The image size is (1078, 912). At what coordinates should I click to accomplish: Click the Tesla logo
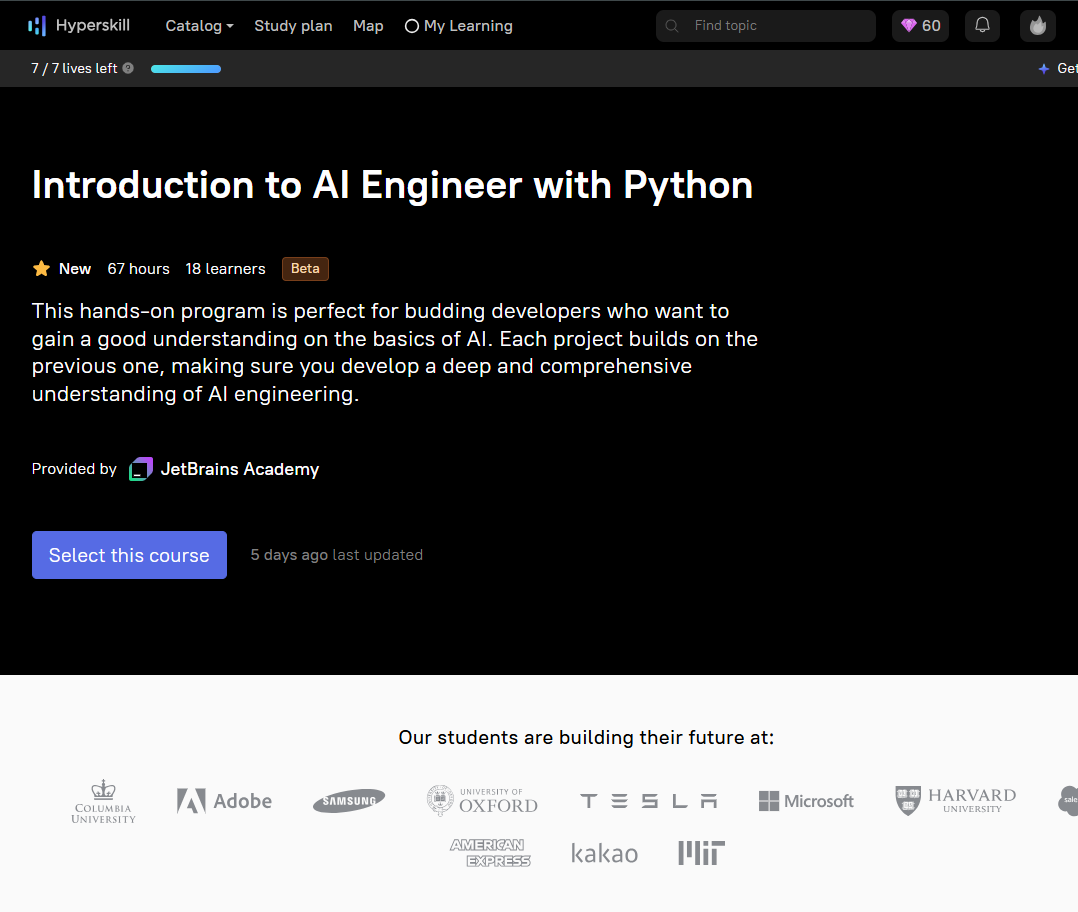click(649, 801)
